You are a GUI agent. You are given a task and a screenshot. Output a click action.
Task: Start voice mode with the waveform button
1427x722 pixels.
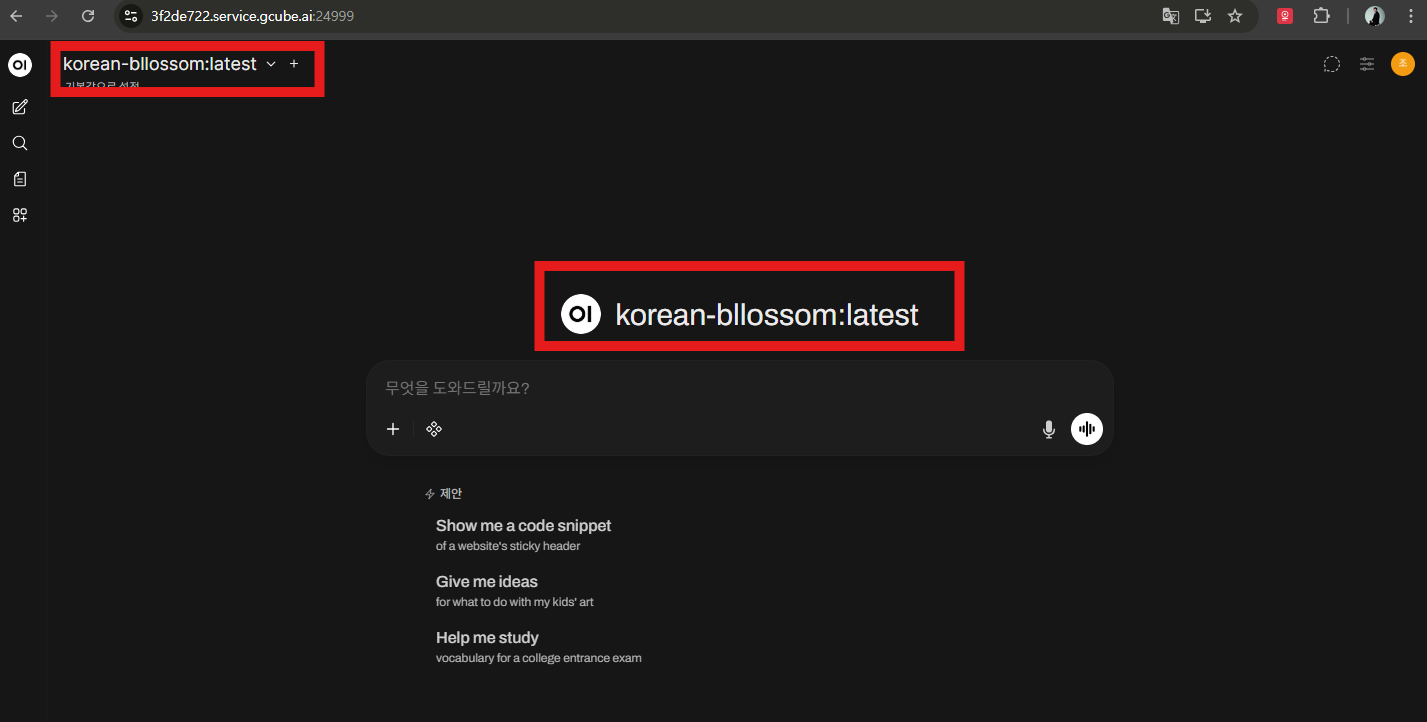coord(1086,429)
